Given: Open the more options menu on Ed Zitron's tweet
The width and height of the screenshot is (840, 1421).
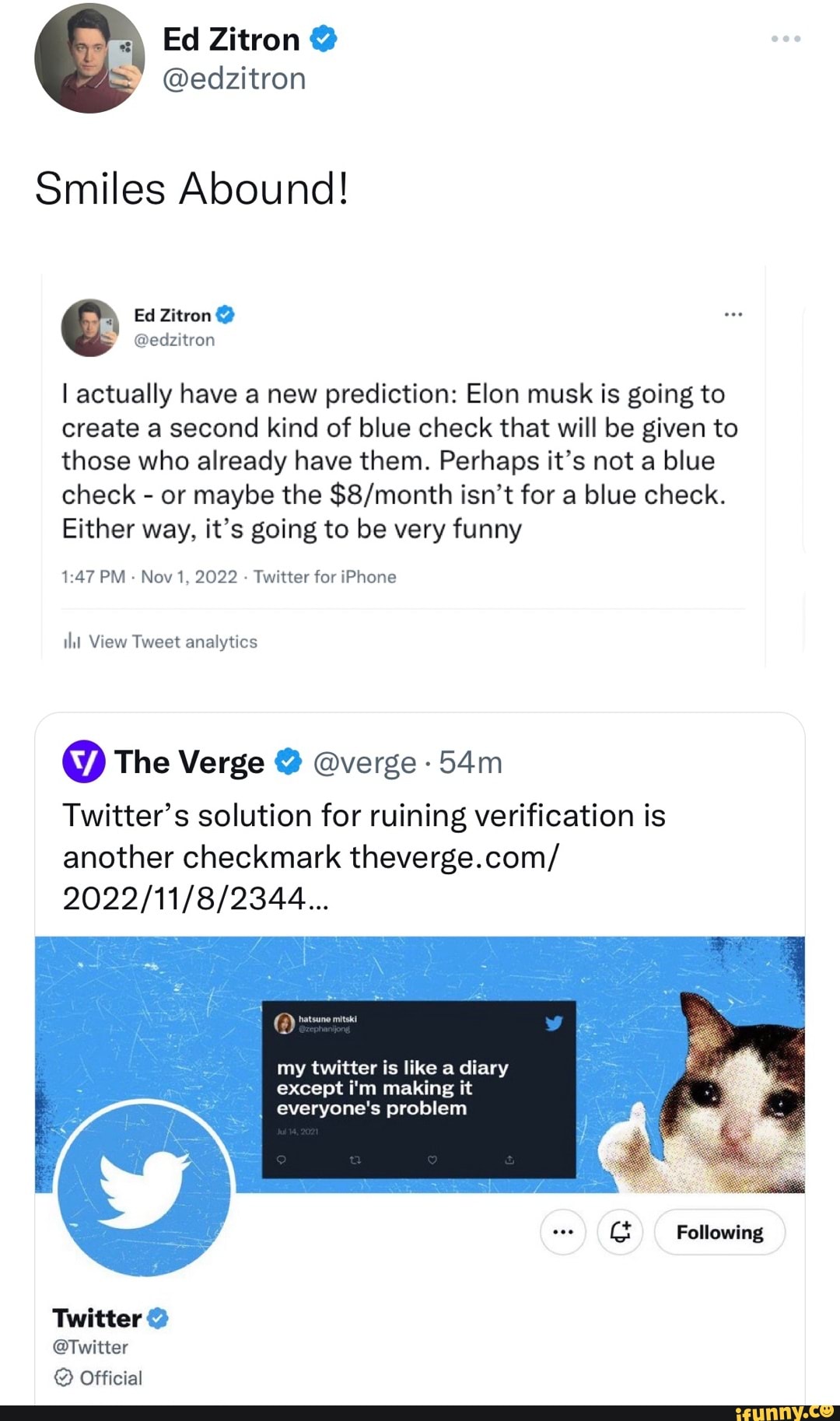Looking at the screenshot, I should point(733,313).
